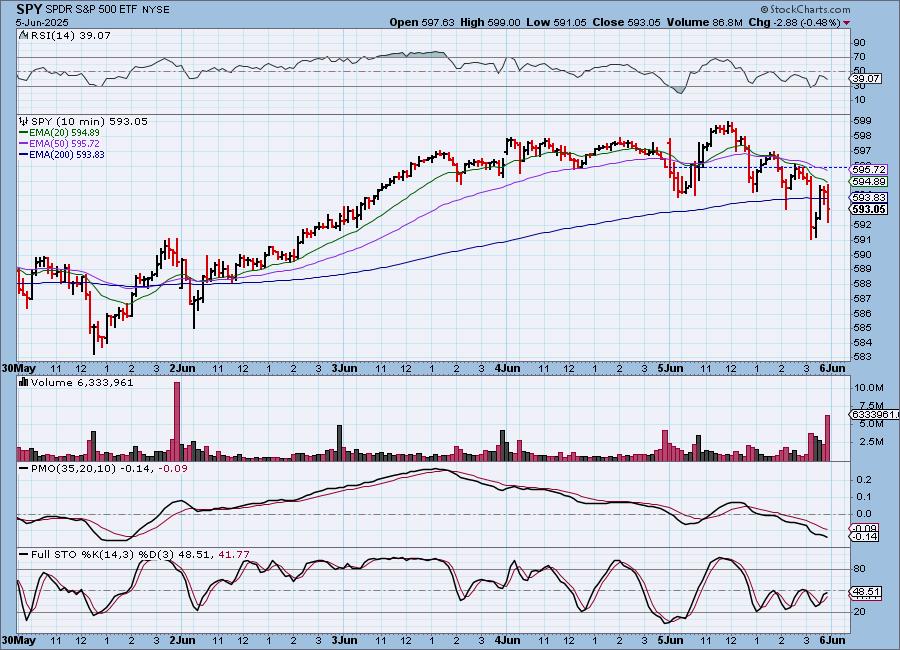The height and width of the screenshot is (650, 900).
Task: Click the tallest volume bar at 2Jun open
Action: (x=177, y=421)
